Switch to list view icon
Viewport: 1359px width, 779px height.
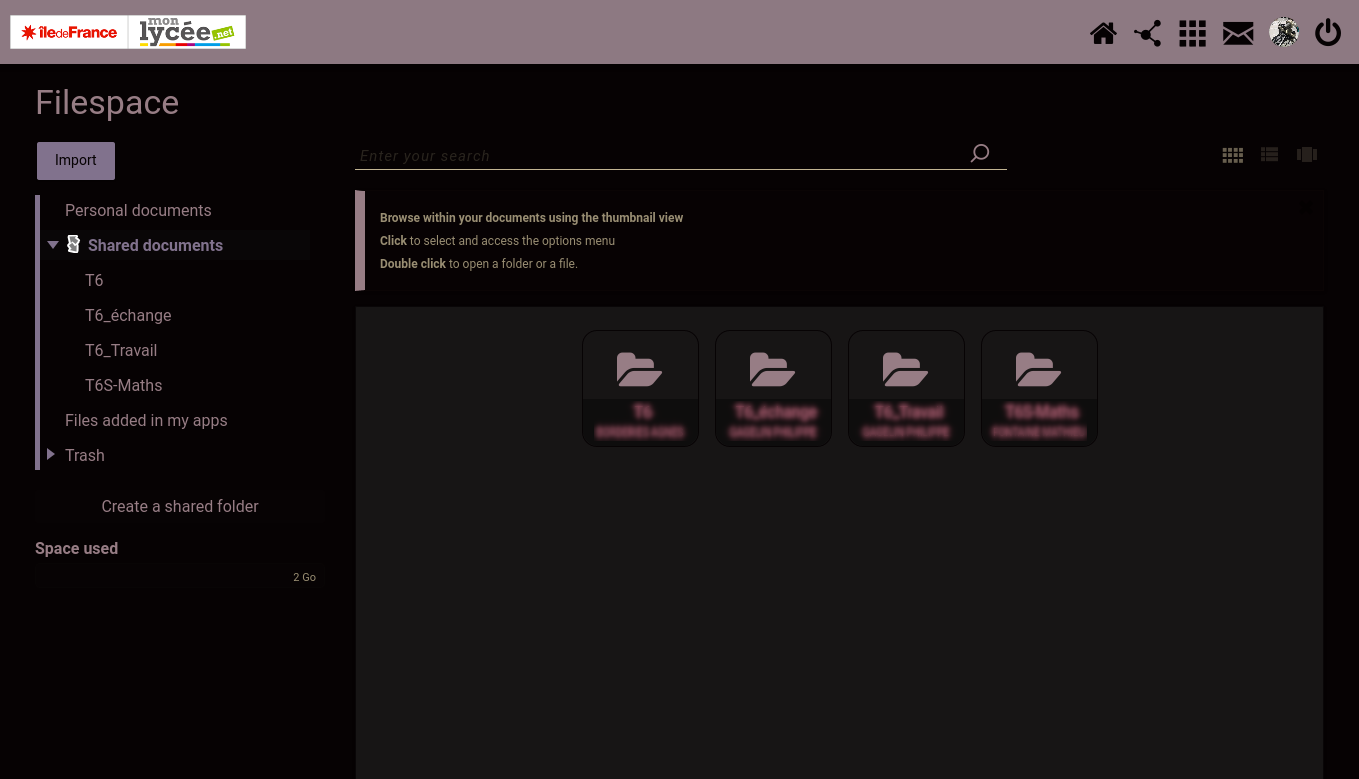pos(1270,155)
